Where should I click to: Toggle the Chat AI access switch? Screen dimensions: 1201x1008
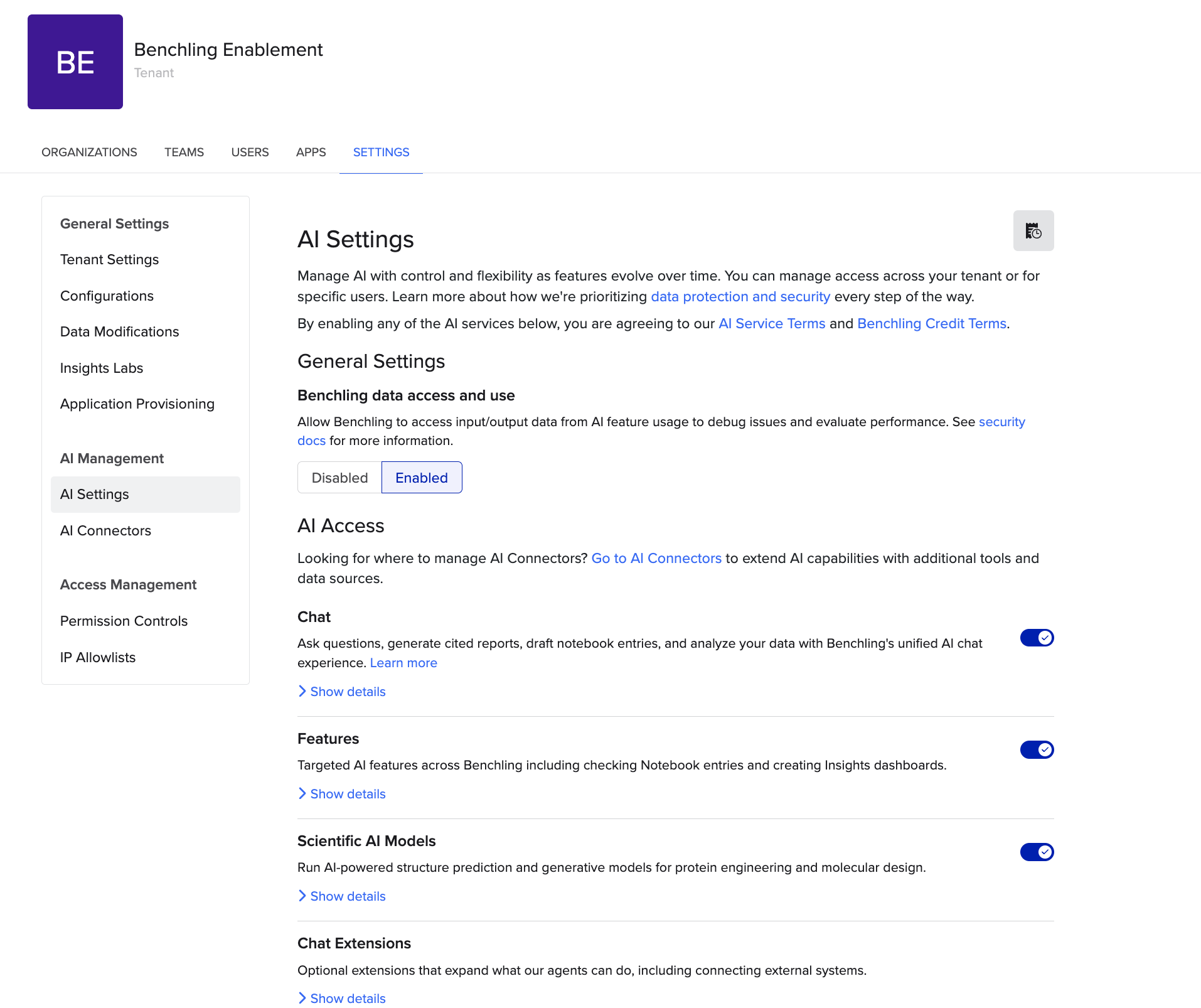coord(1037,638)
